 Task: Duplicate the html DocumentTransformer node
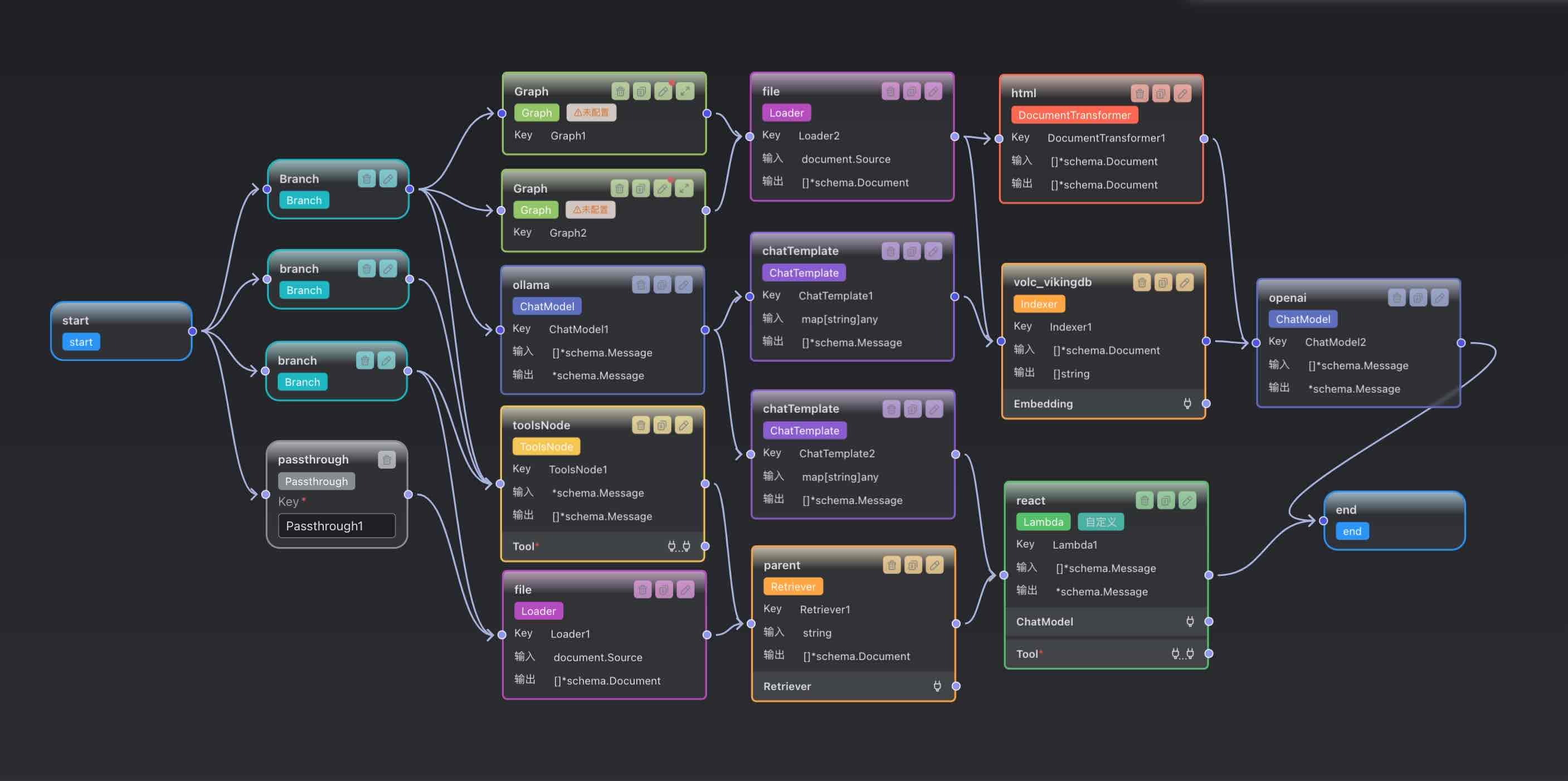pyautogui.click(x=1161, y=94)
